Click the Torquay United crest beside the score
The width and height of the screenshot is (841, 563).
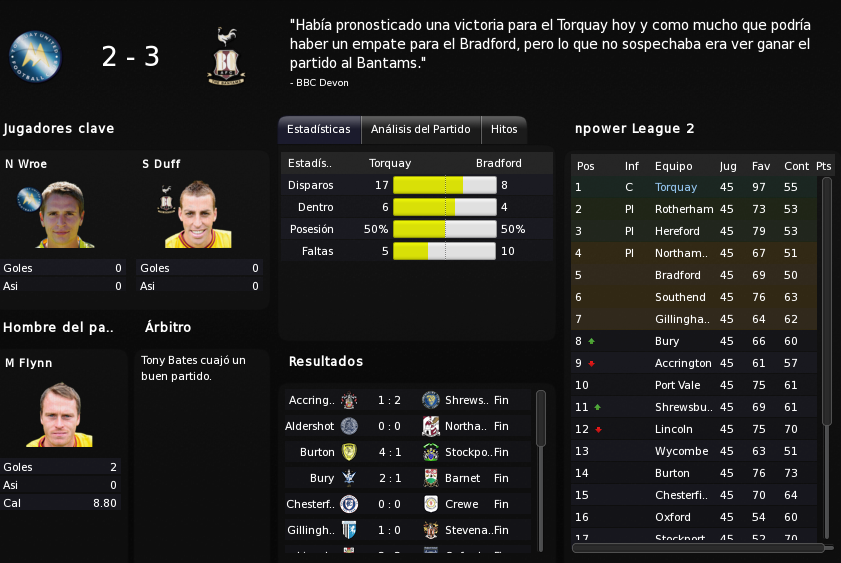[x=35, y=56]
